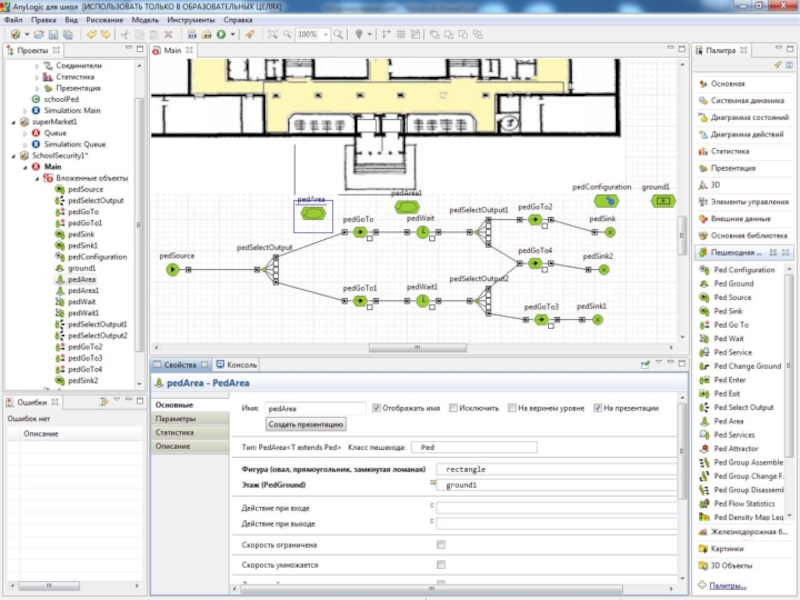Expand the Статистика tree node
The height and width of the screenshot is (600, 800).
[38, 76]
